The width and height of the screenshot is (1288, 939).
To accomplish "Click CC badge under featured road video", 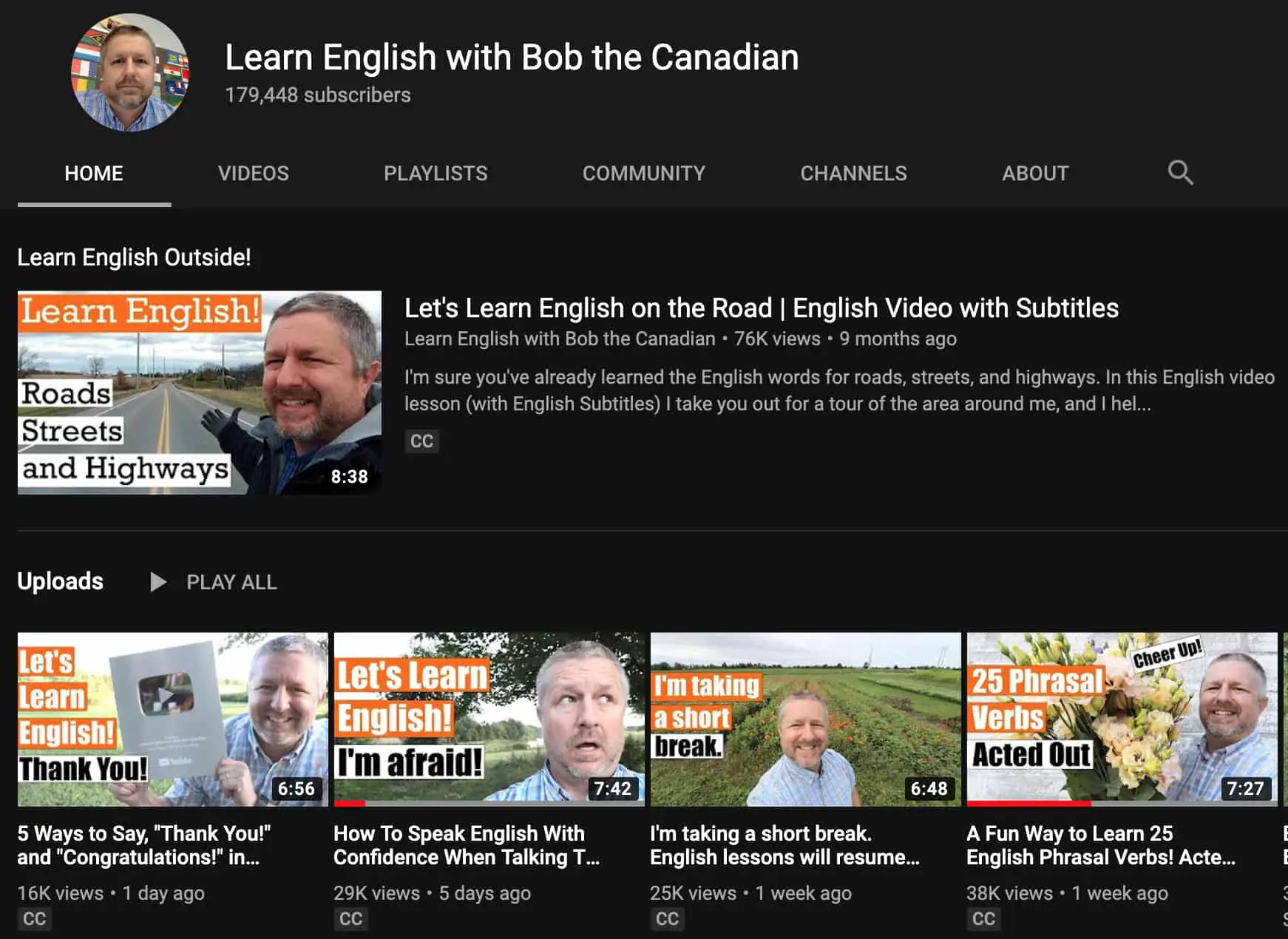I will tap(421, 441).
